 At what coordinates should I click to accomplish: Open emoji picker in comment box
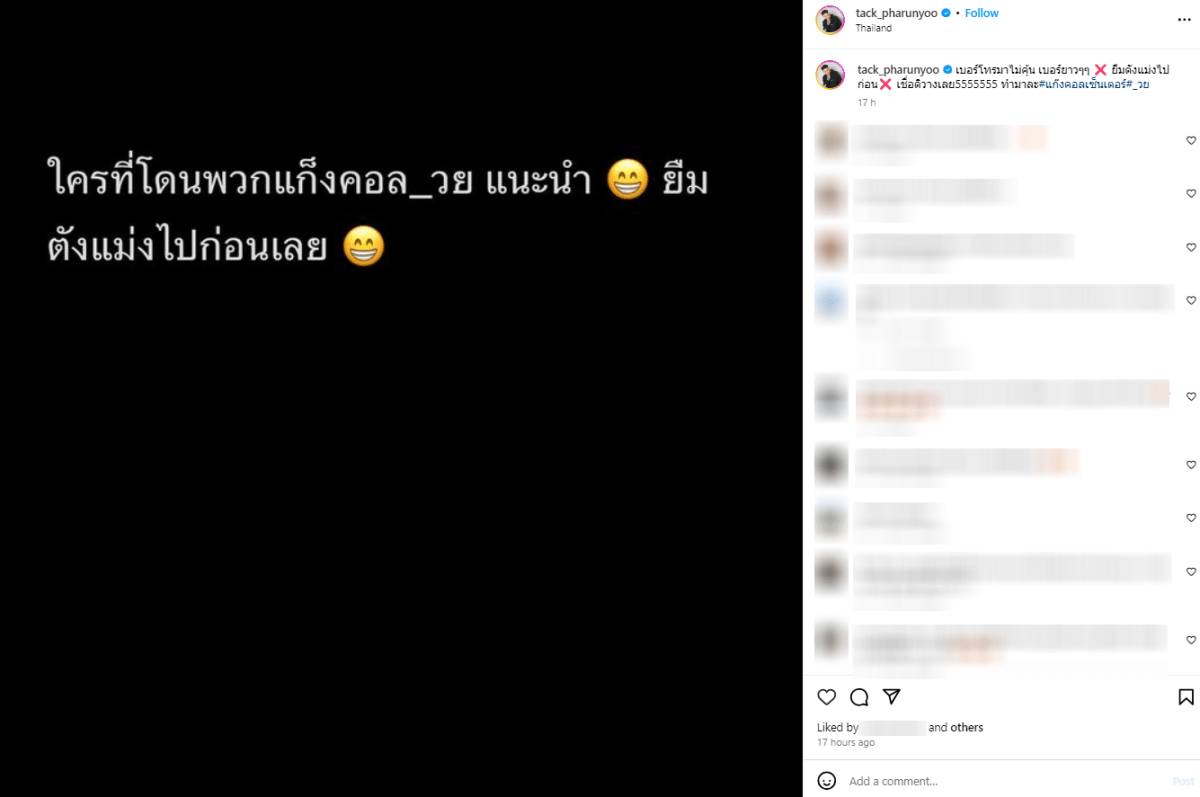coord(827,780)
